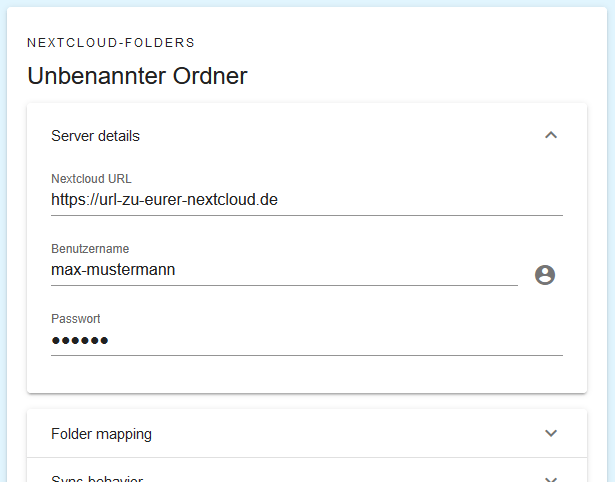Viewport: 615px width, 482px height.
Task: Open the Sync behavior section title
Action: click(97, 478)
